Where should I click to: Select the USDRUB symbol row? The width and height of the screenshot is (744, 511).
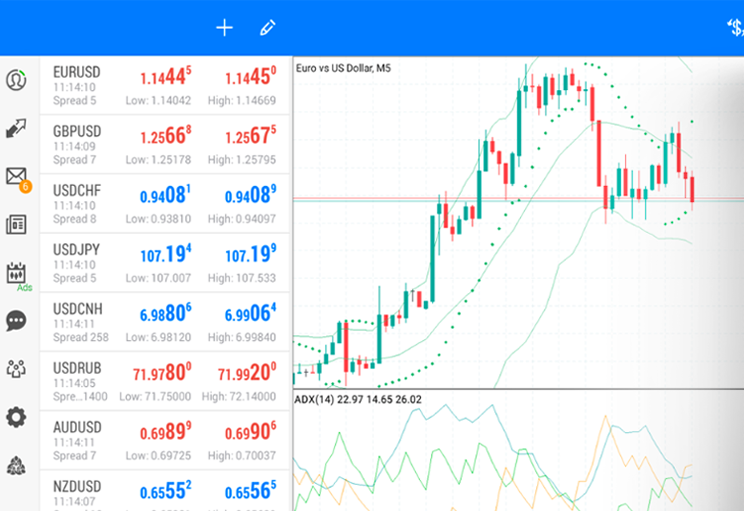[x=165, y=380]
